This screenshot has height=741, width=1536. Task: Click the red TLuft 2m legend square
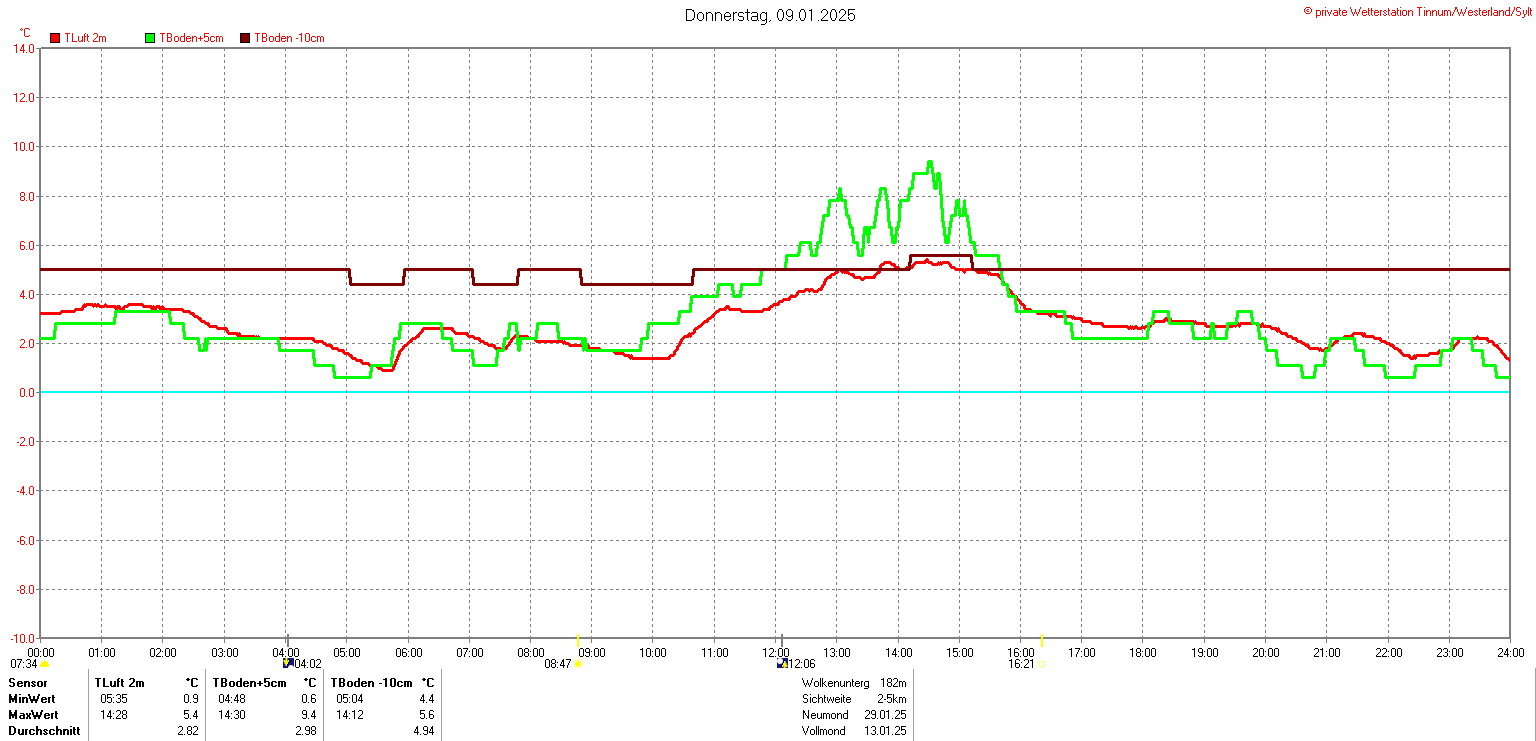coord(56,38)
